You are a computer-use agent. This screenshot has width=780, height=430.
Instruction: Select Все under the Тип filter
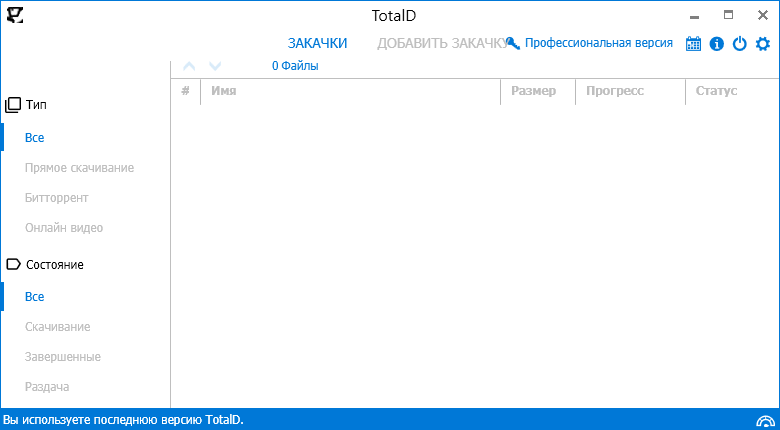point(34,138)
